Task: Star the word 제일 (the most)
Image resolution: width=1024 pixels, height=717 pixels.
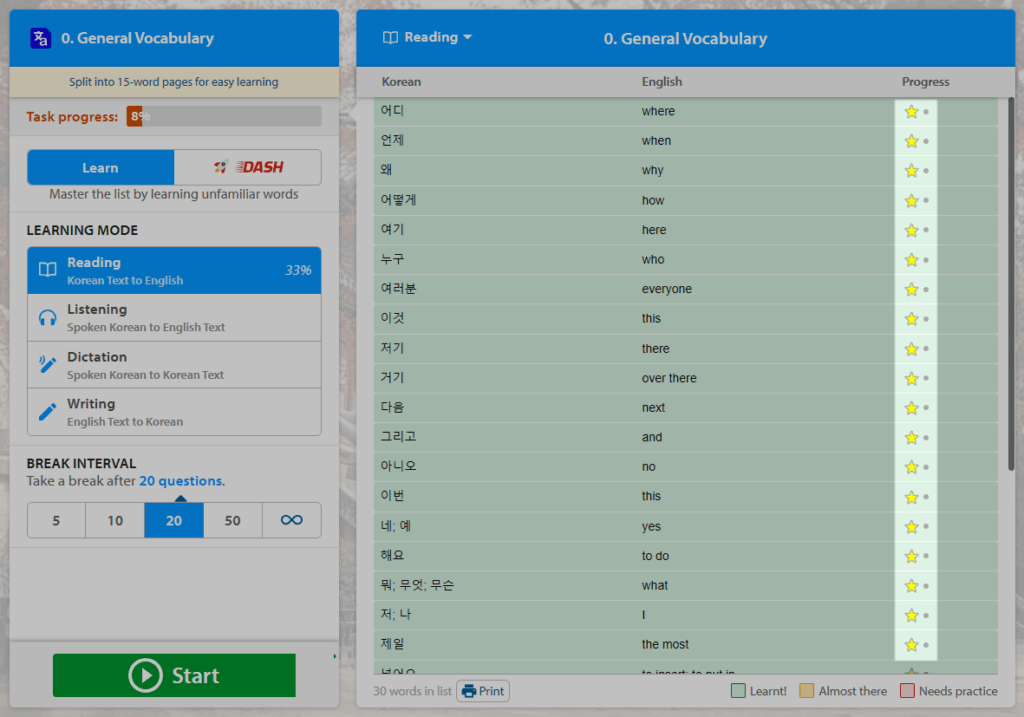Action: coord(912,645)
